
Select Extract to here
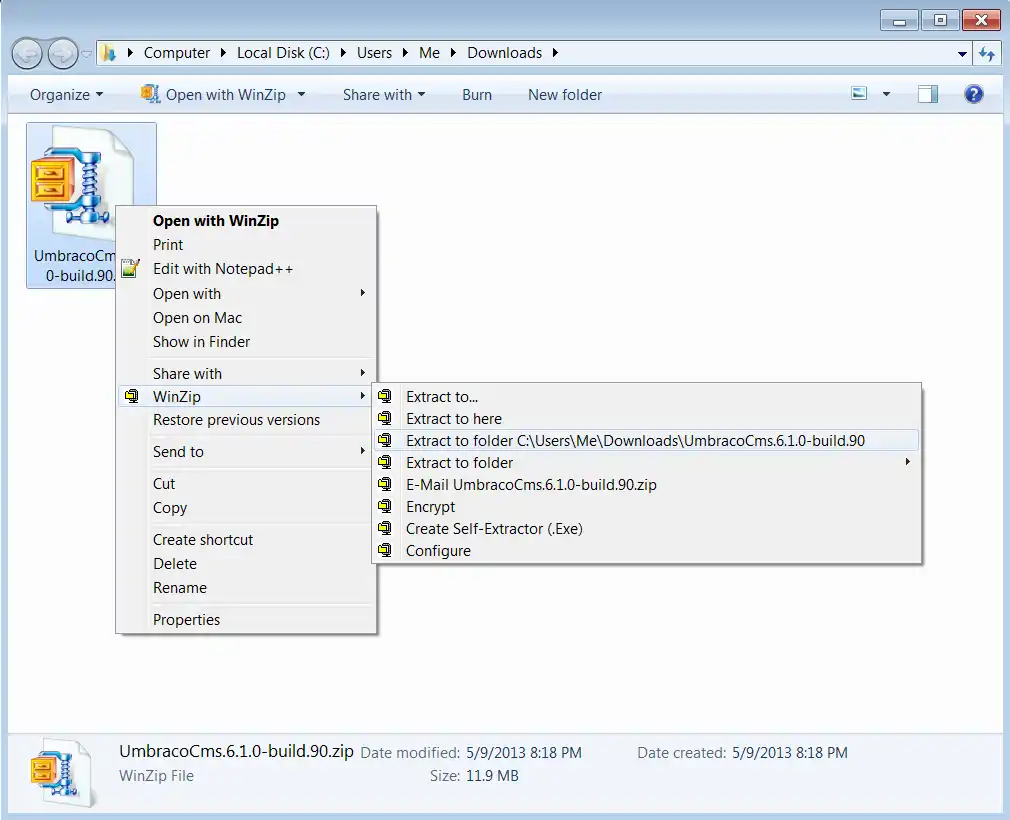[x=647, y=419]
